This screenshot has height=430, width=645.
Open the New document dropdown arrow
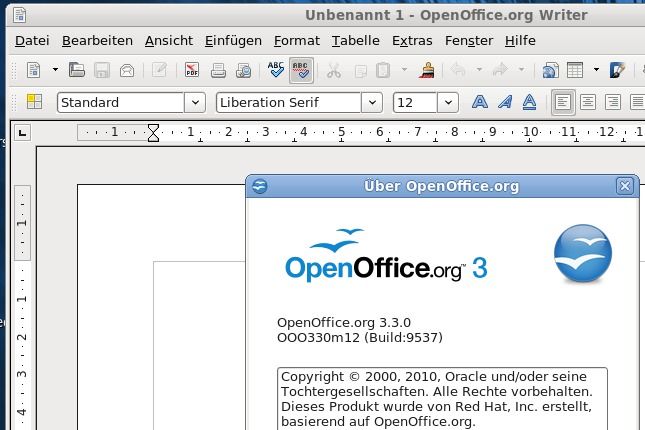[x=55, y=70]
